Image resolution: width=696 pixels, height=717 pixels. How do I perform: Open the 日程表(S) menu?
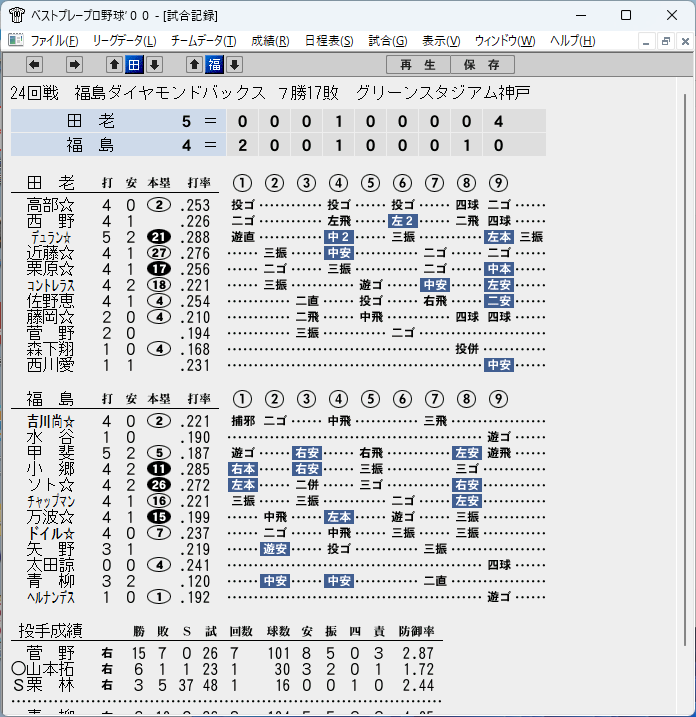click(x=329, y=41)
